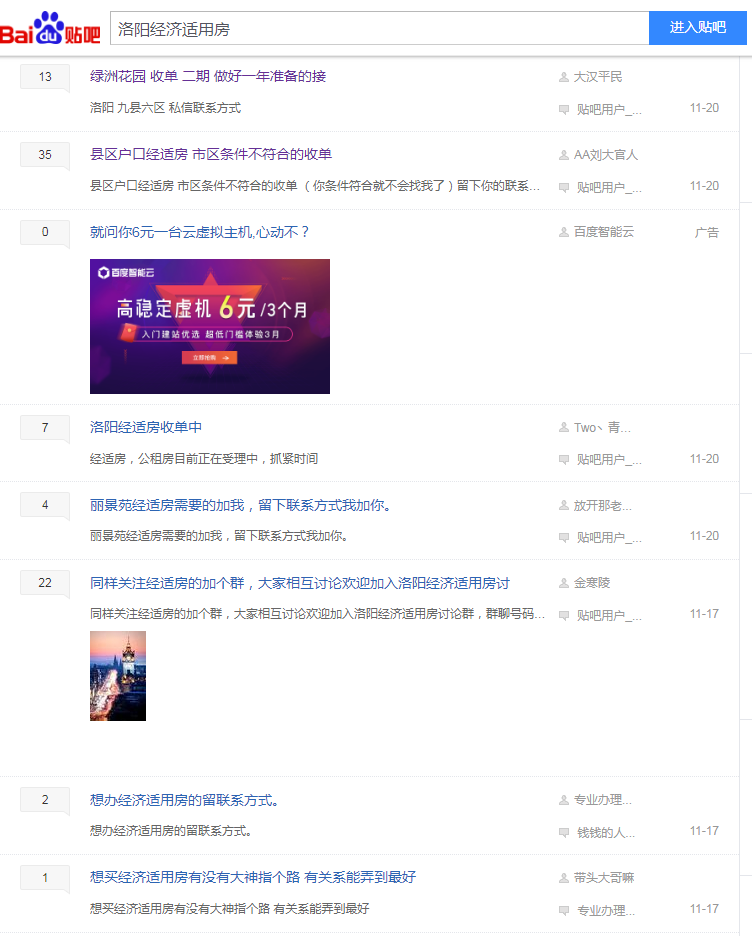Click last replier 专业办理... in 想买经济适用房 row
Screen dimensions: 752x936
tap(606, 910)
